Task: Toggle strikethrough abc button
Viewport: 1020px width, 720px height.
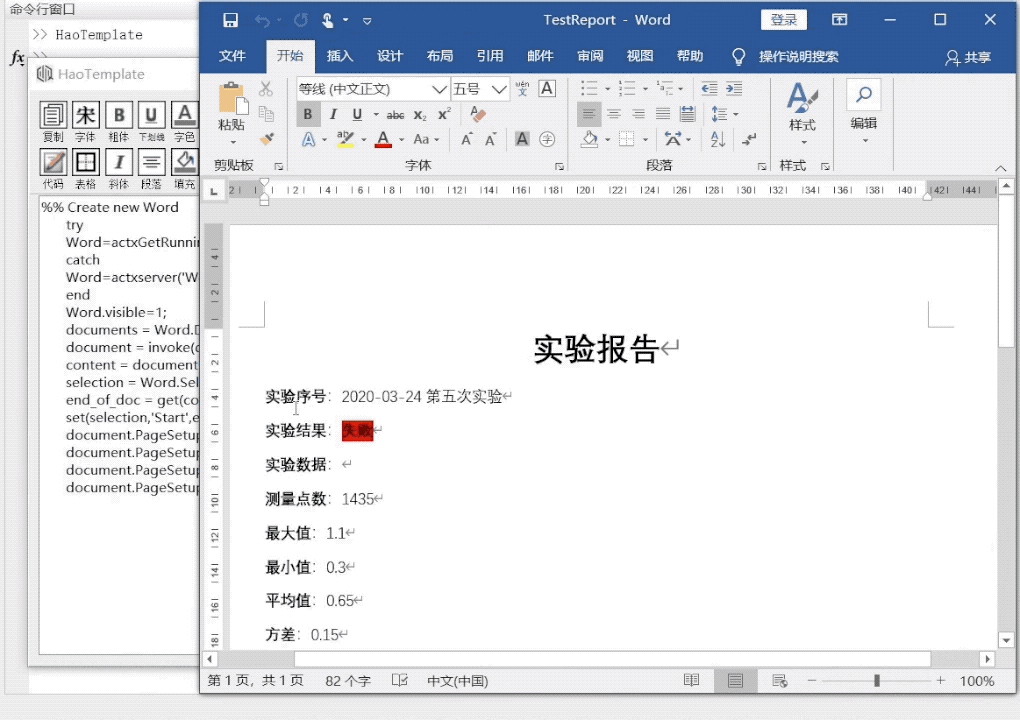Action: pyautogui.click(x=395, y=115)
